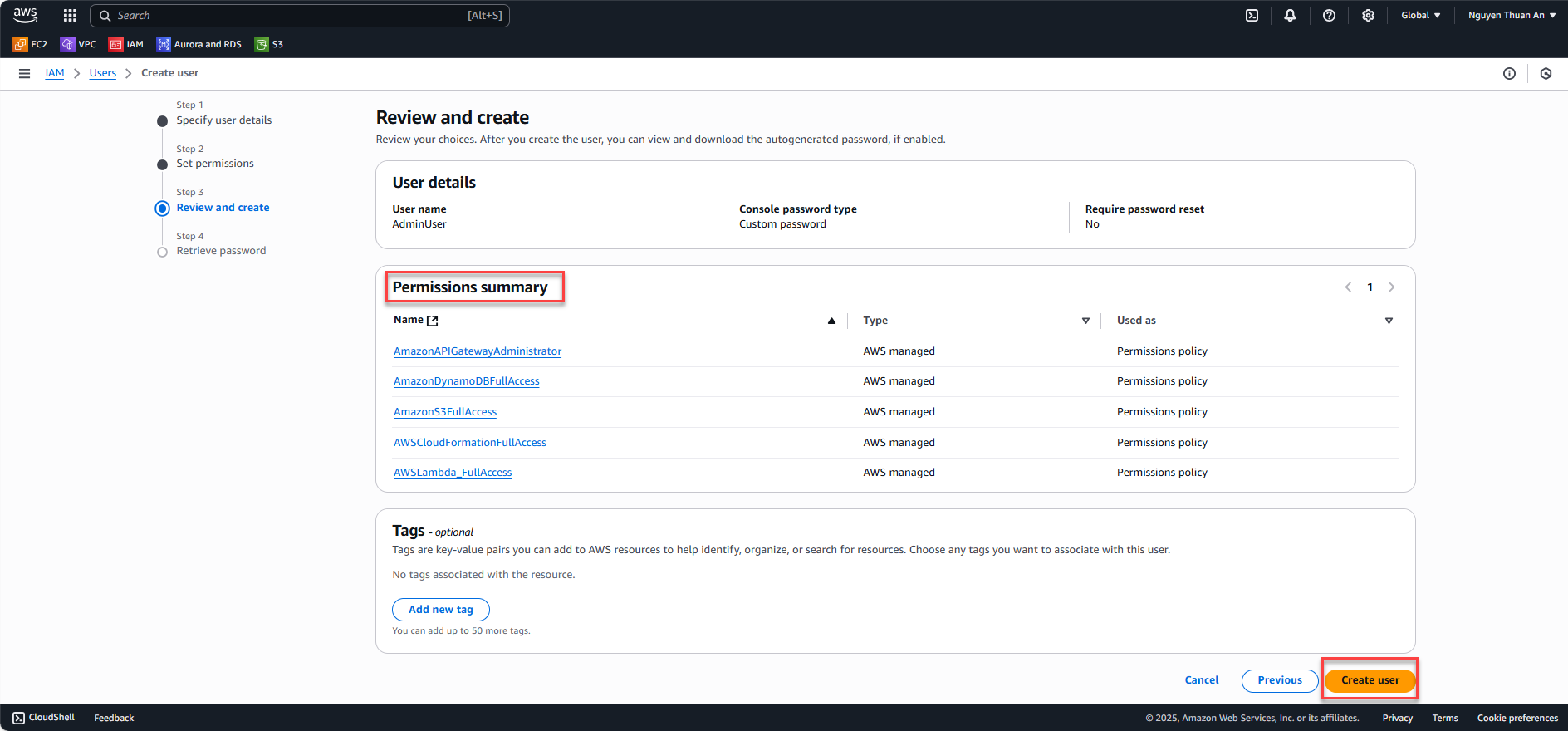
Task: Open AmazonS3FullAccess policy link
Action: pyautogui.click(x=445, y=412)
